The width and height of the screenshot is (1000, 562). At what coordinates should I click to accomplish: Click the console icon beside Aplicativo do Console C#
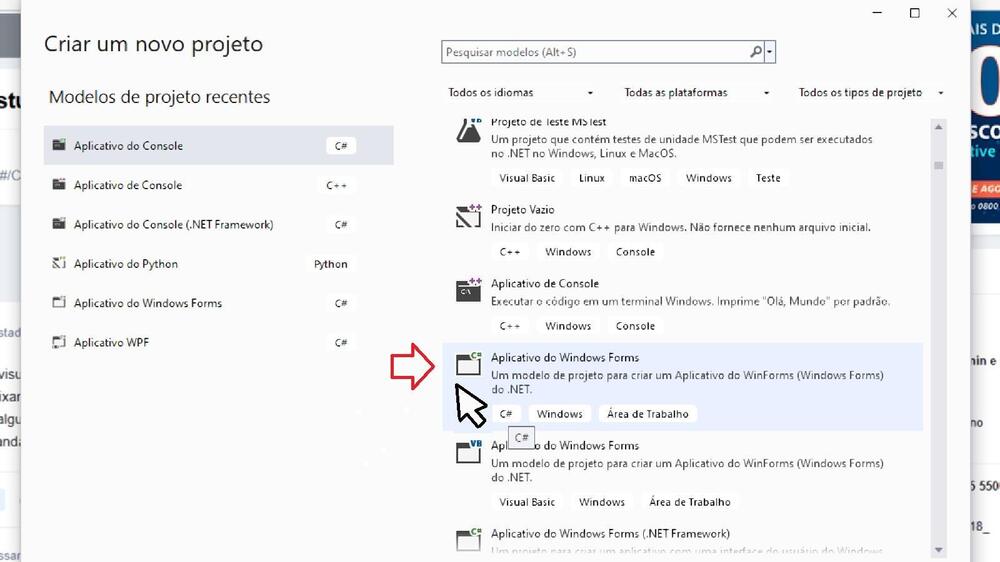tap(59, 145)
